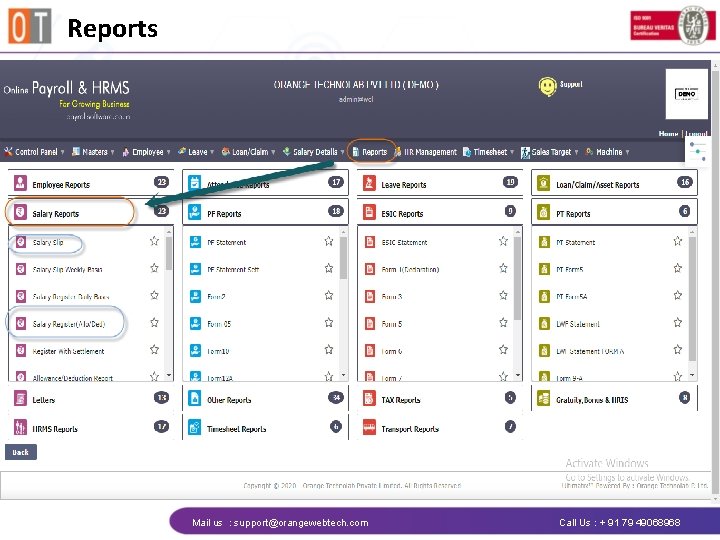This screenshot has width=720, height=540.
Task: Open the PT Form5 report
Action: click(569, 270)
